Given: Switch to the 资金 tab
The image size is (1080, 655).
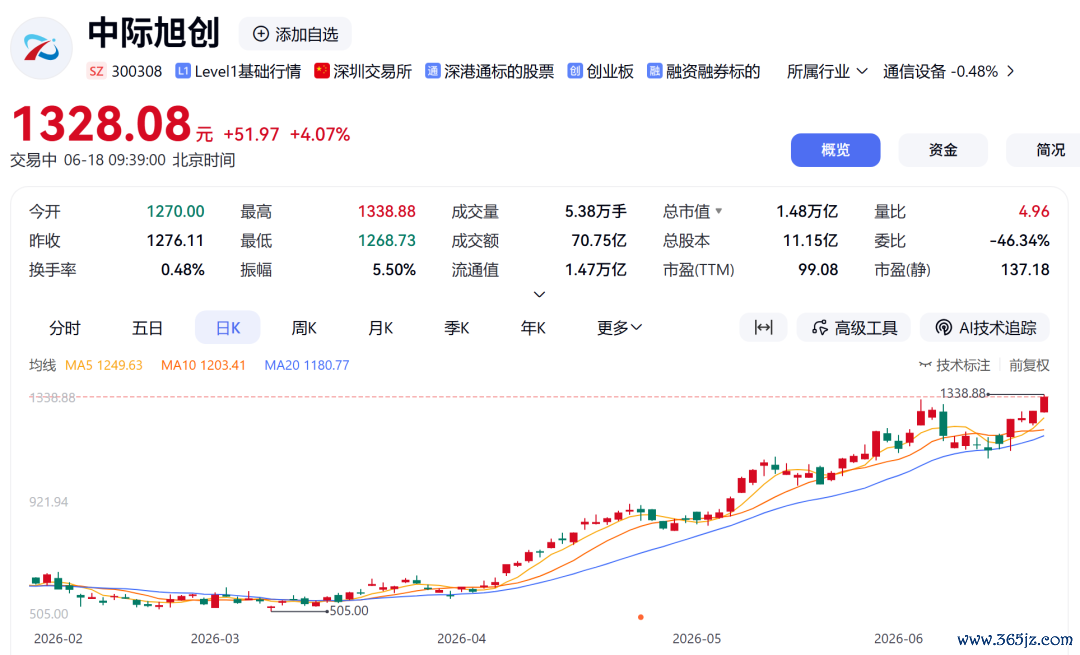Looking at the screenshot, I should (943, 149).
